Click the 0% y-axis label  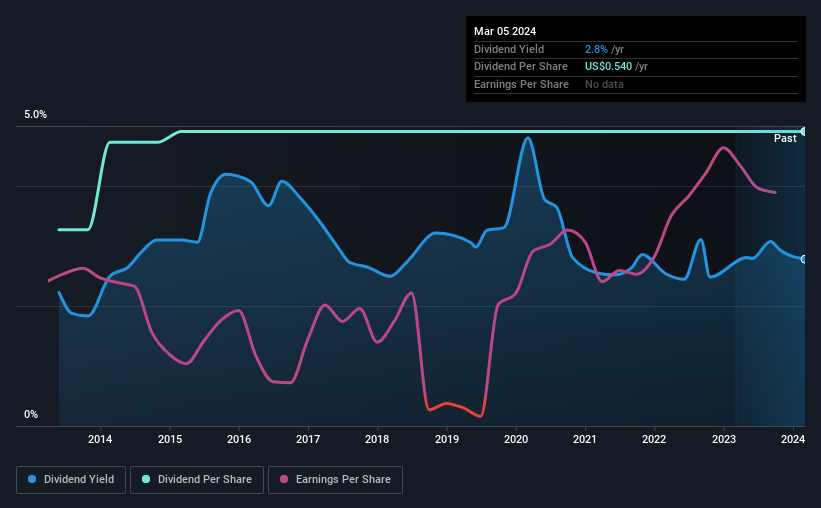[31, 414]
